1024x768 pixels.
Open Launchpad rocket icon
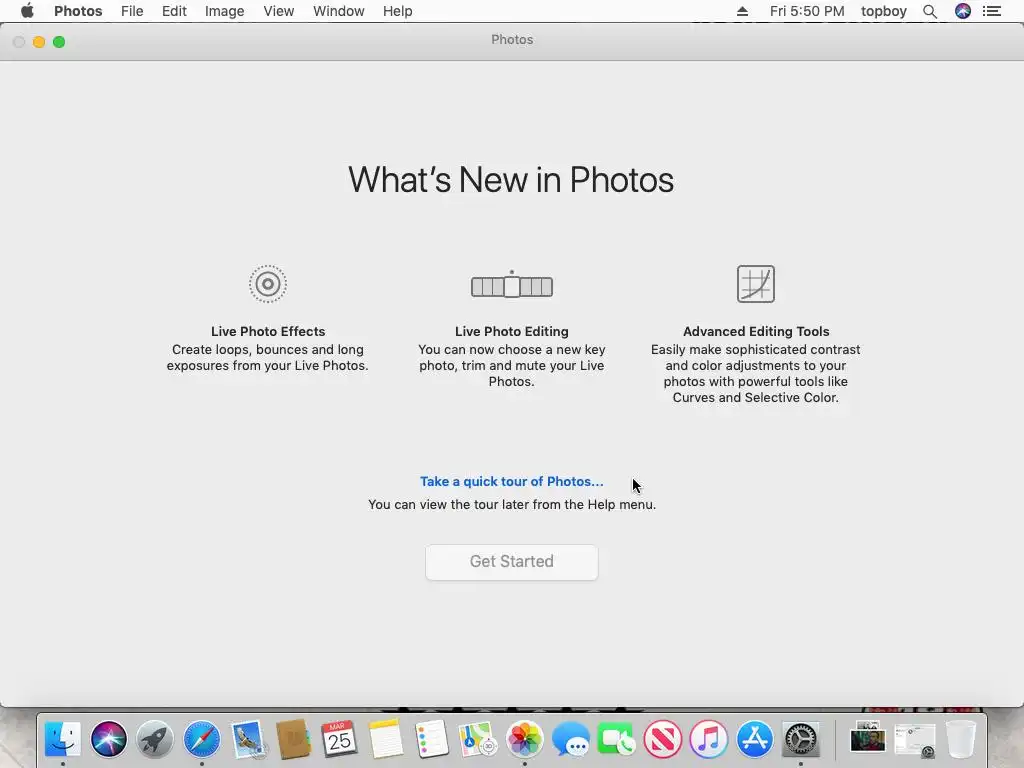coord(155,739)
